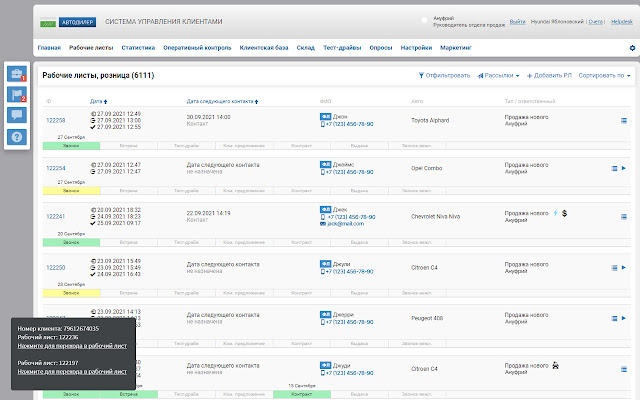
Task: Click green Звонок stage in Toyota Alphard row
Action: 71,146
